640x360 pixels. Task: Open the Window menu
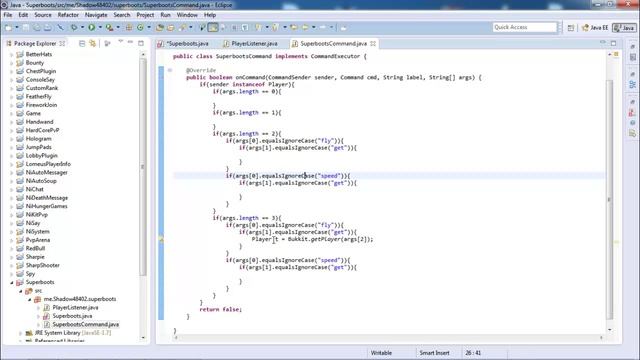[187, 15]
